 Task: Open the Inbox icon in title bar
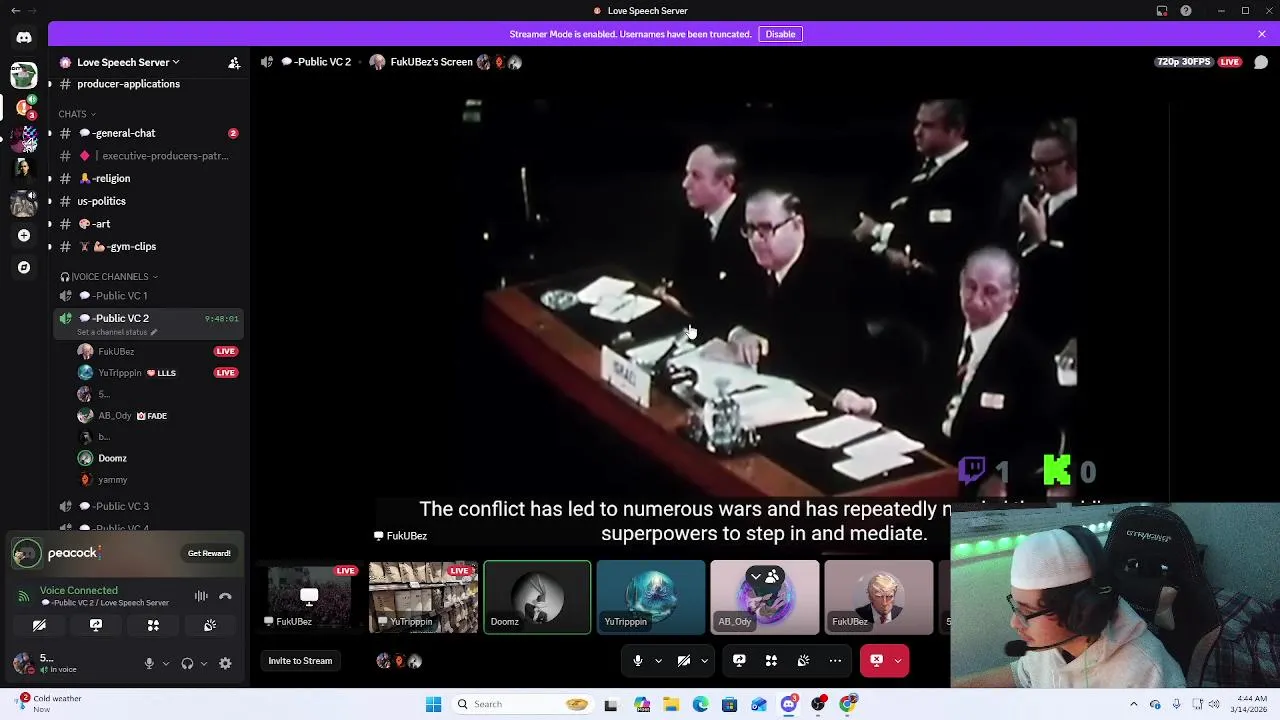click(x=1162, y=11)
